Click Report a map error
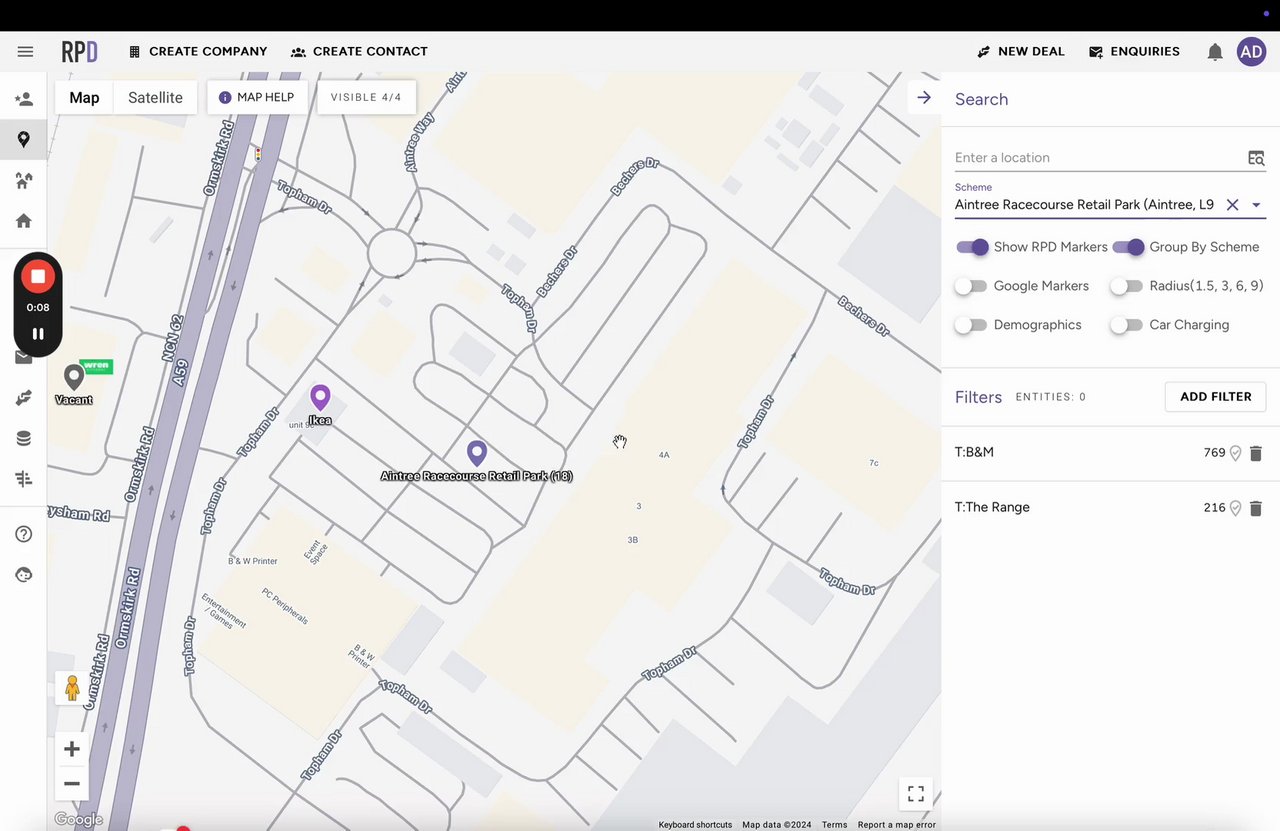The height and width of the screenshot is (831, 1280). point(897,825)
